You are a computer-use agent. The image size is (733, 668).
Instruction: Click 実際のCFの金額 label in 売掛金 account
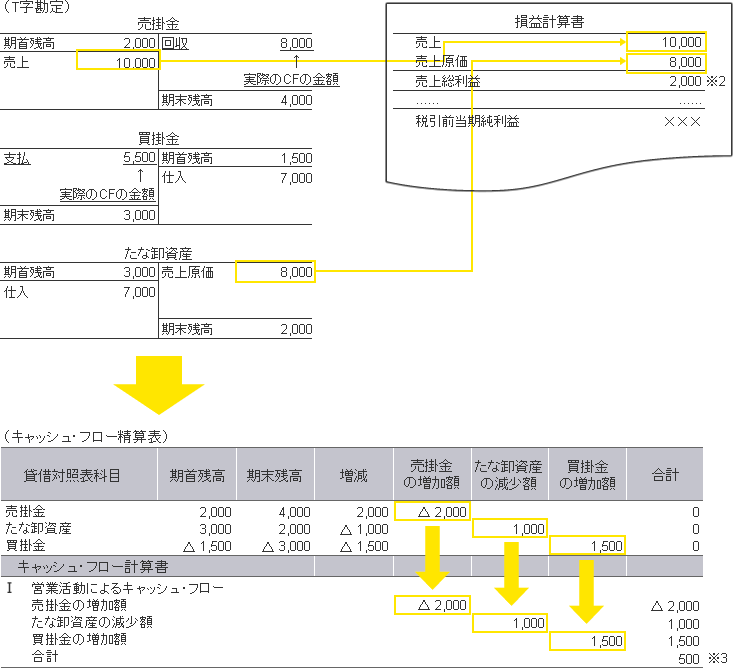pos(291,79)
